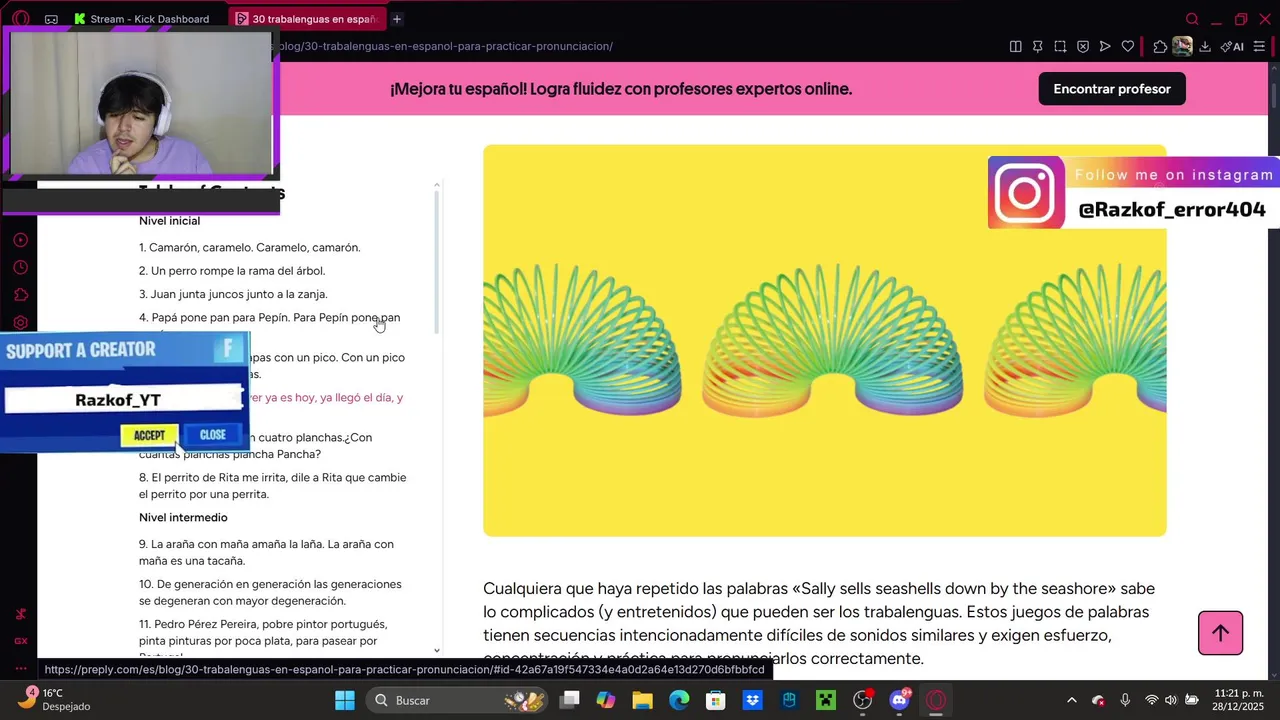Open File Explorer from taskbar
Viewport: 1280px width, 720px height.
(642, 700)
